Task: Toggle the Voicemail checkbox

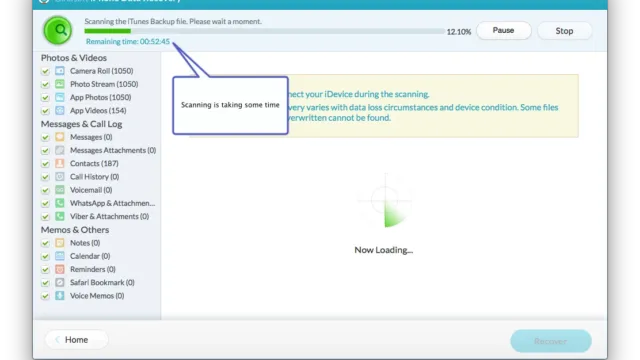Action: (45, 190)
